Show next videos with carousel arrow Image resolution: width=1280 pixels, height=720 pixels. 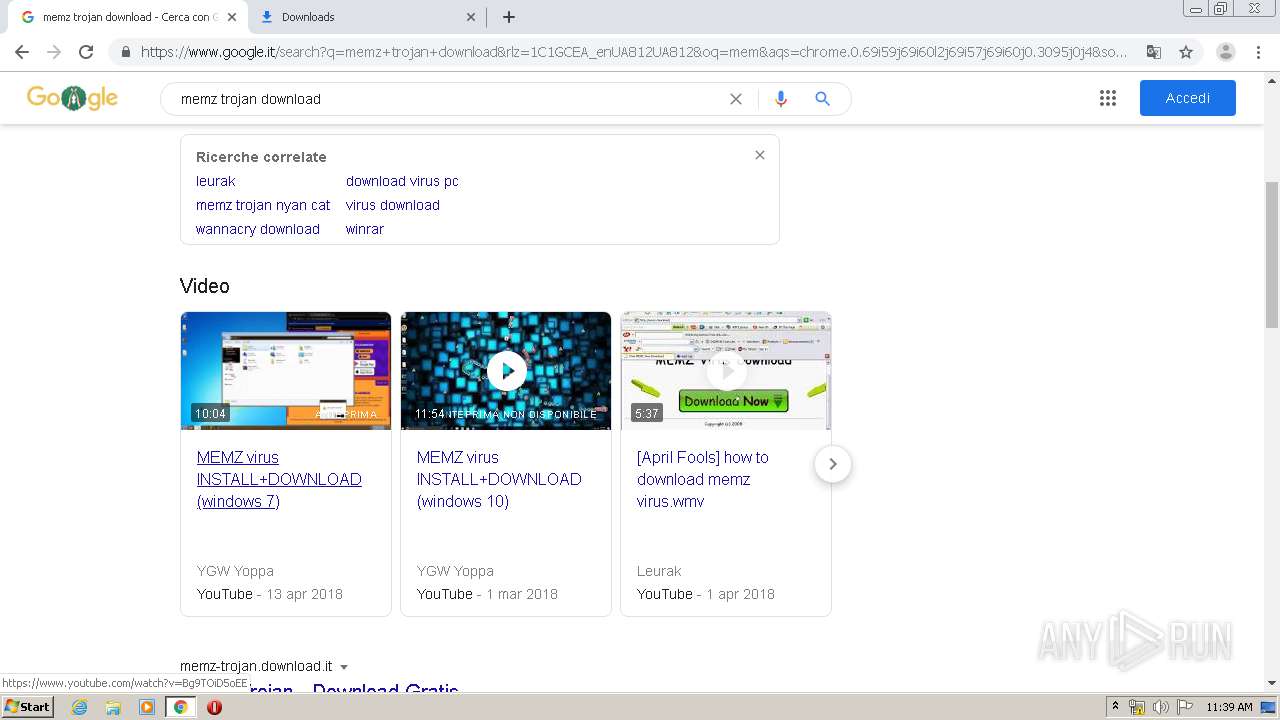pyautogui.click(x=832, y=464)
